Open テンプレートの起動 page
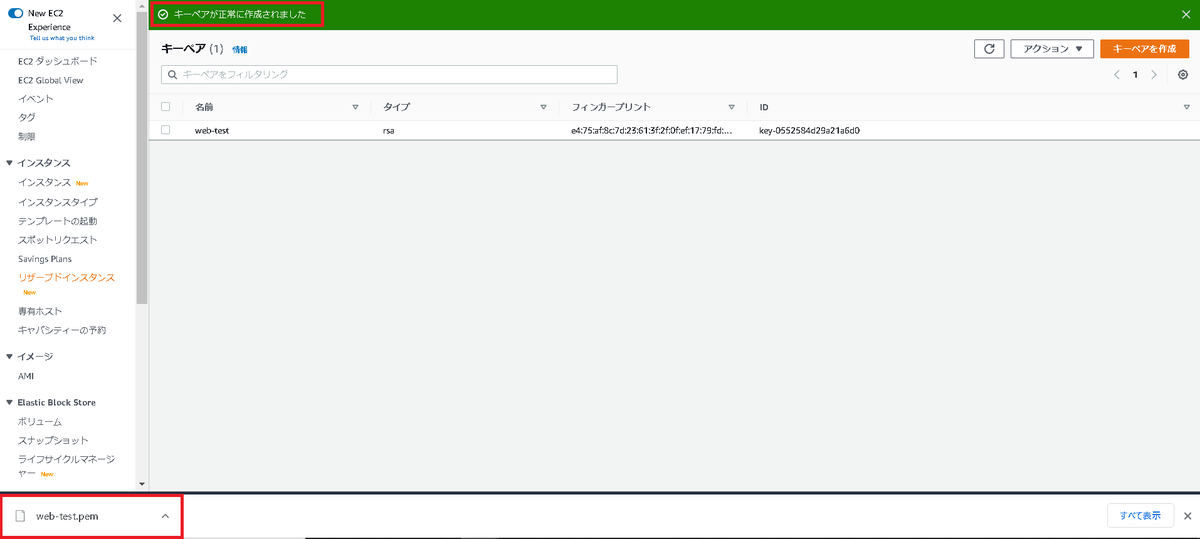This screenshot has width=1200, height=539. tap(58, 221)
